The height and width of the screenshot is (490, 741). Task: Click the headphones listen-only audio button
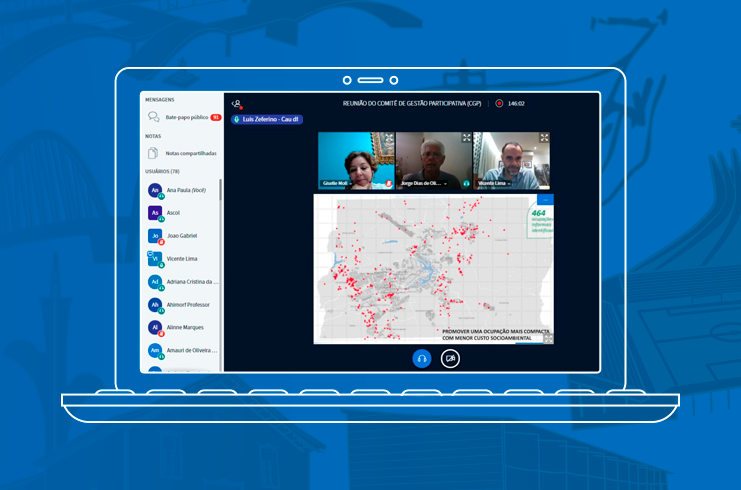click(422, 358)
